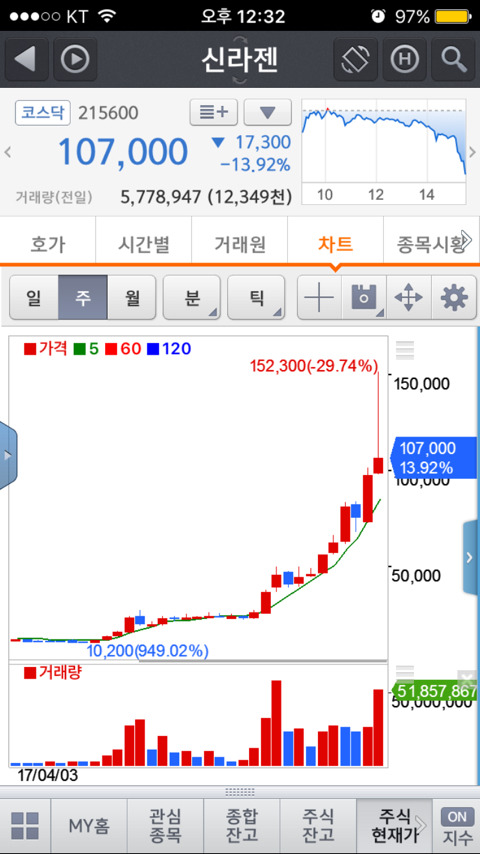The image size is (480, 854).
Task: Switch to the 거래원 tab
Action: tap(239, 243)
